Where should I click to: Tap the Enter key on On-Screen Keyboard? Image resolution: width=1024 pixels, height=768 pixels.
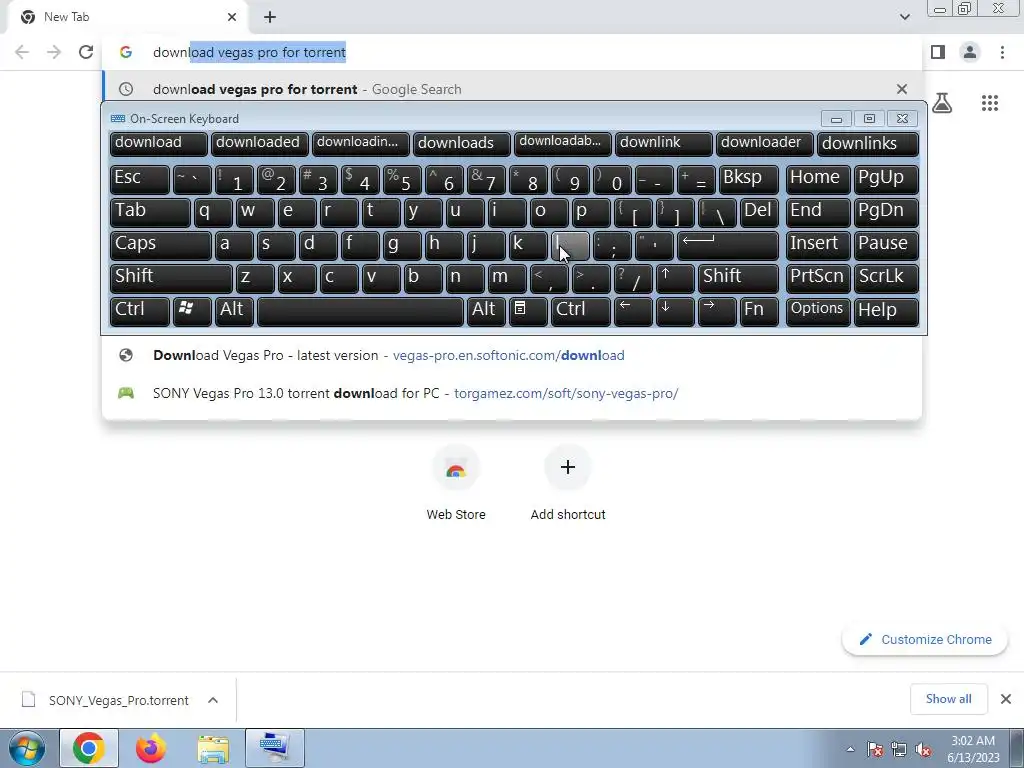tap(728, 245)
